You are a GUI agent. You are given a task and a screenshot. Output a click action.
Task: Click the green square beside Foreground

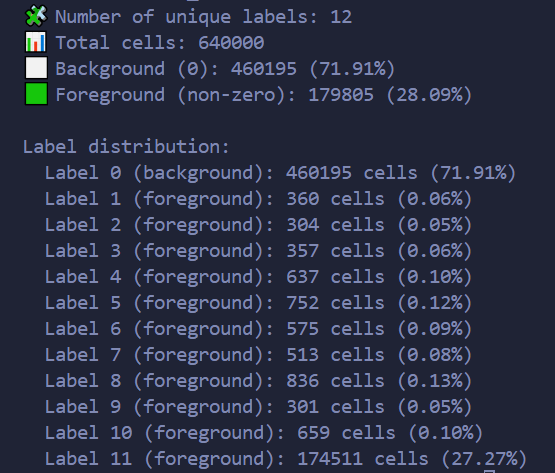36,94
